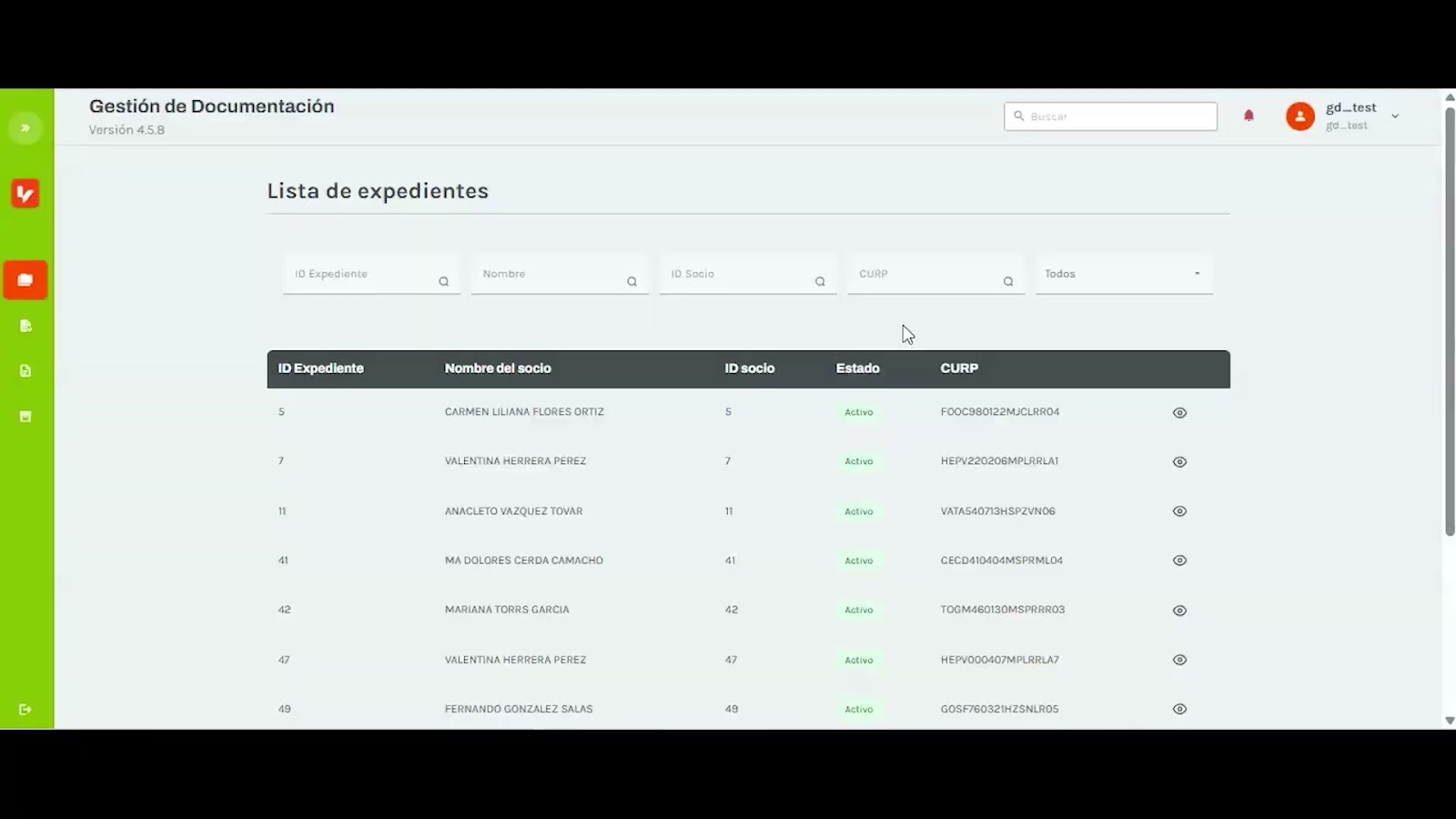Image resolution: width=1456 pixels, height=819 pixels.
Task: Click the logout icon in sidebar
Action: tap(25, 710)
